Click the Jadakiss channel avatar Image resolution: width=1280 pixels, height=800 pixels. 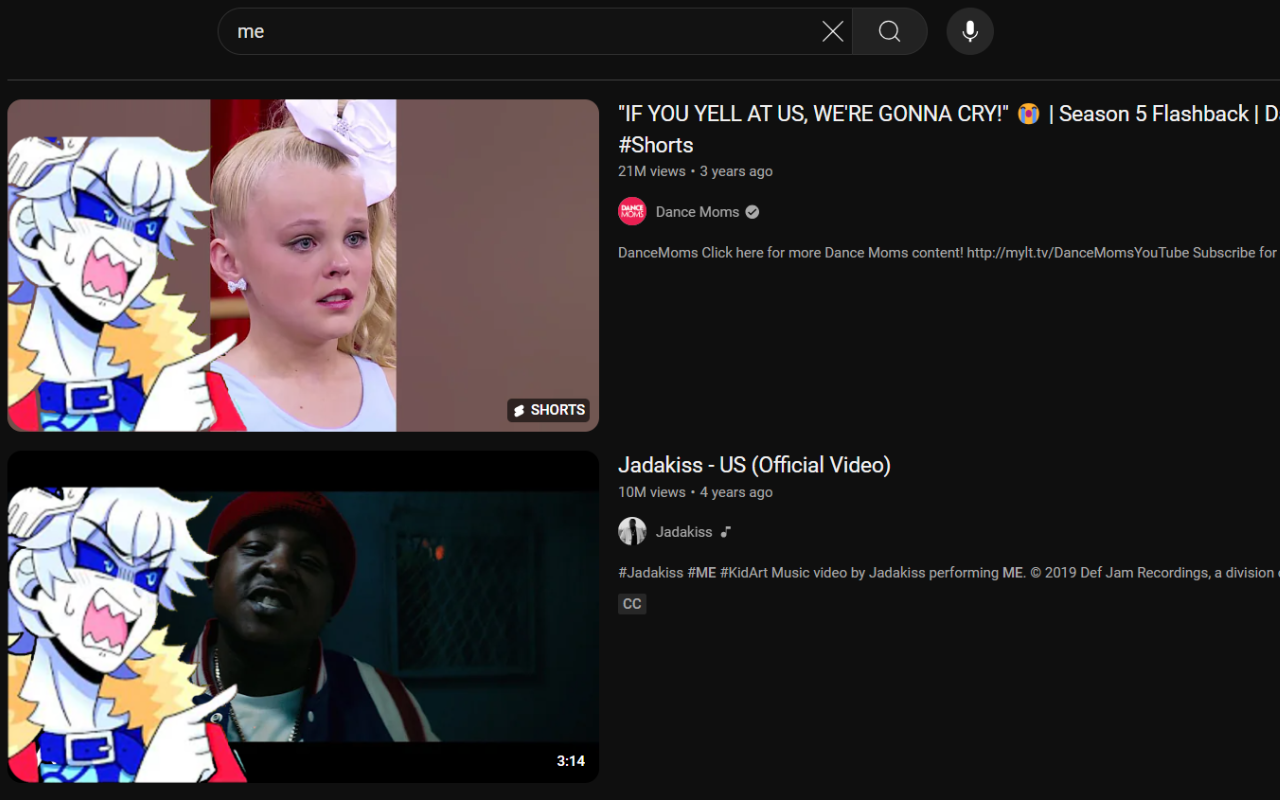pyautogui.click(x=632, y=532)
